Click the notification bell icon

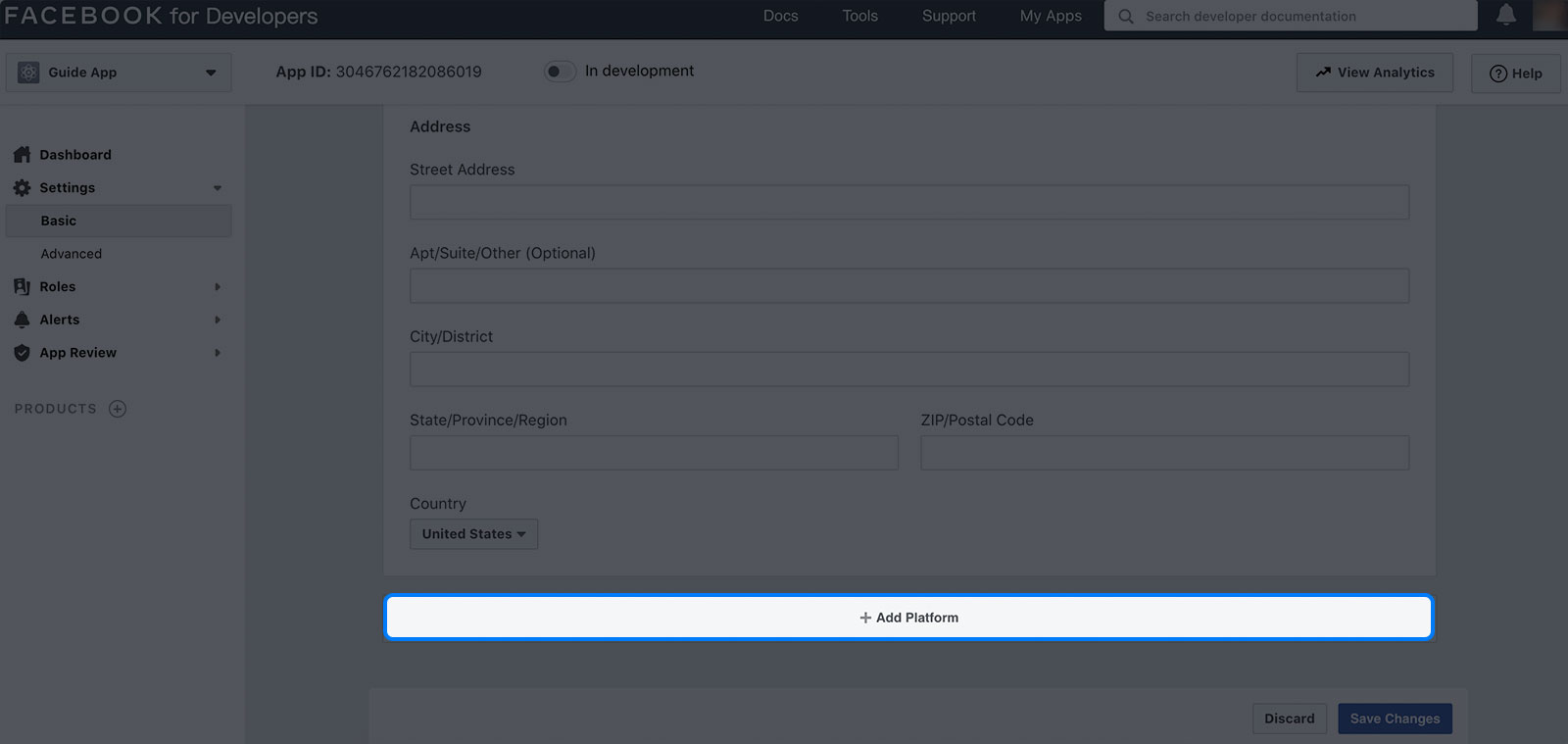coord(1506,15)
